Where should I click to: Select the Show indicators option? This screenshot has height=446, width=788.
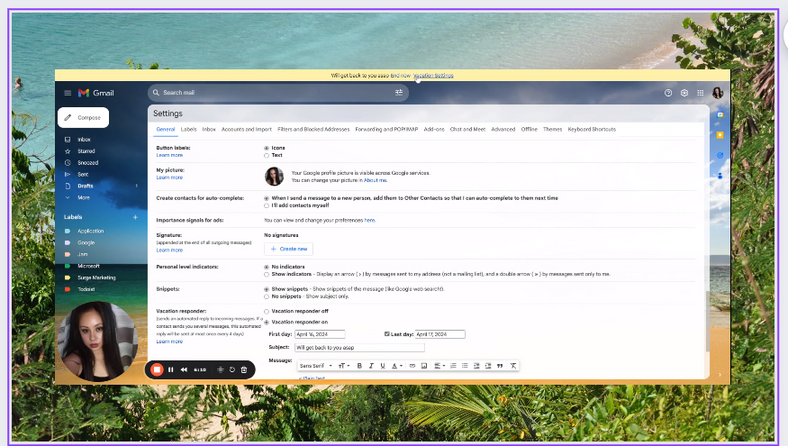click(x=266, y=275)
